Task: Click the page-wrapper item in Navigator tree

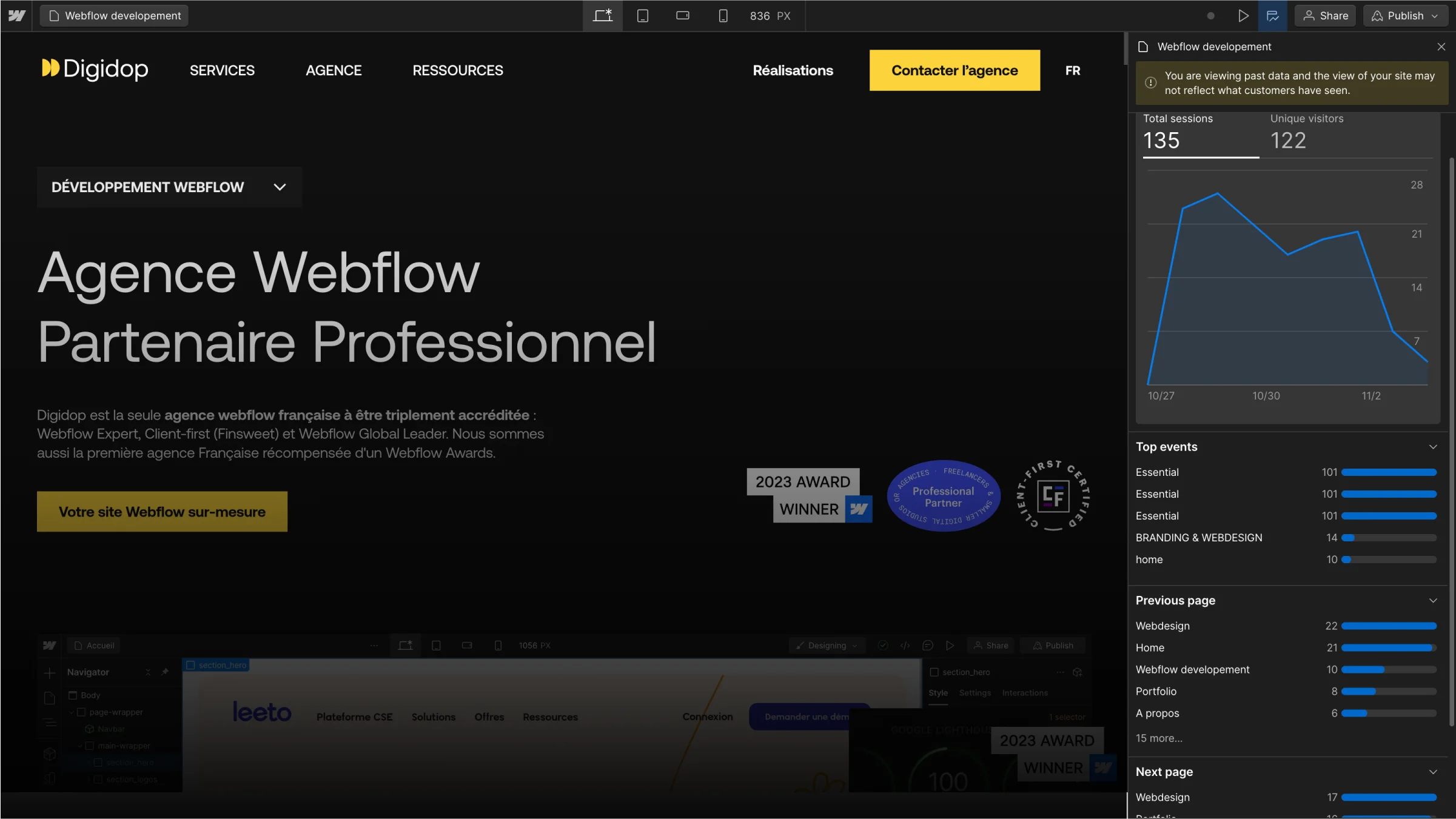Action: (x=116, y=712)
